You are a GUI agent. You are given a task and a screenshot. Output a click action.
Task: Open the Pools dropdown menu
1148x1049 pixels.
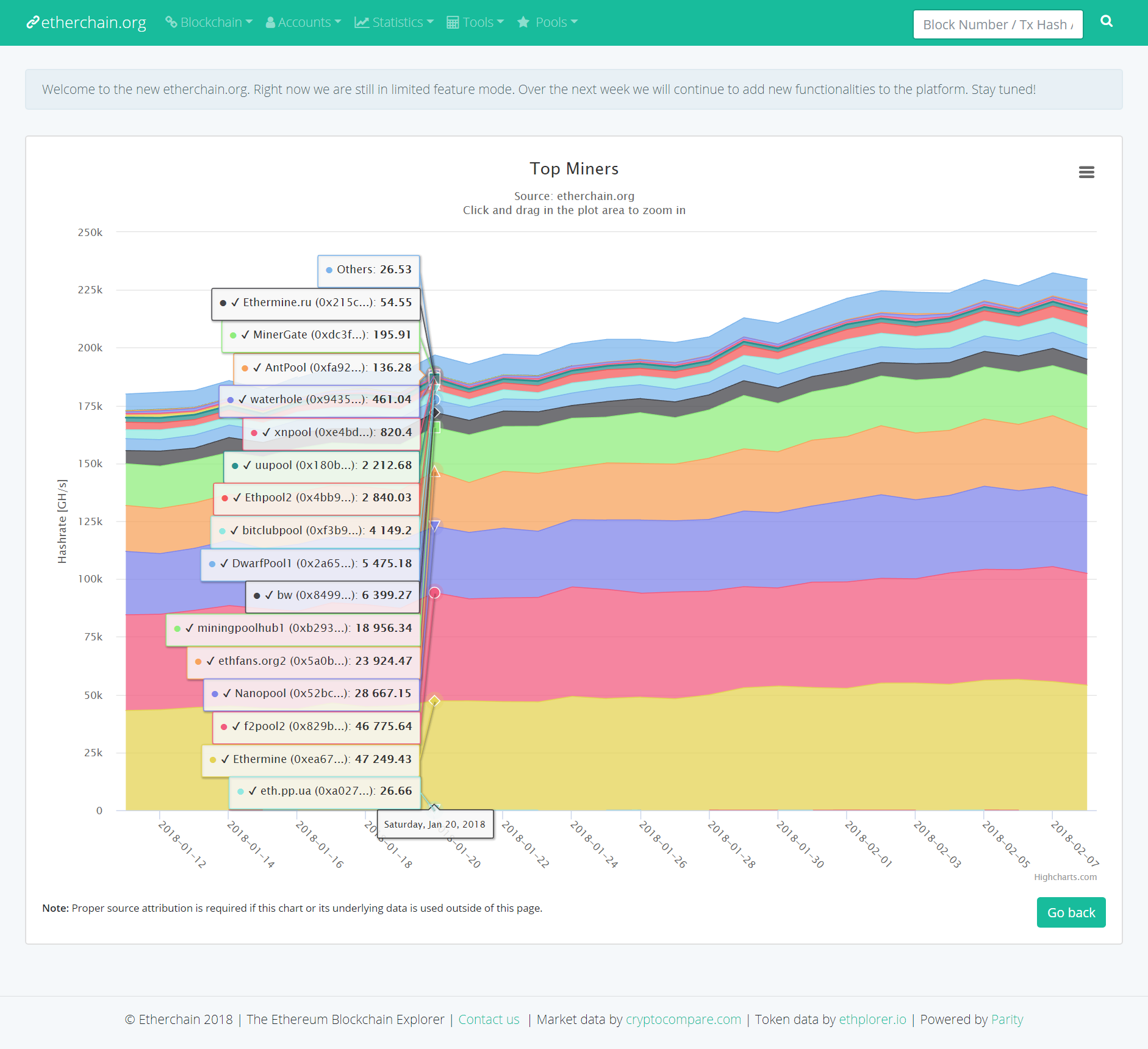point(547,23)
